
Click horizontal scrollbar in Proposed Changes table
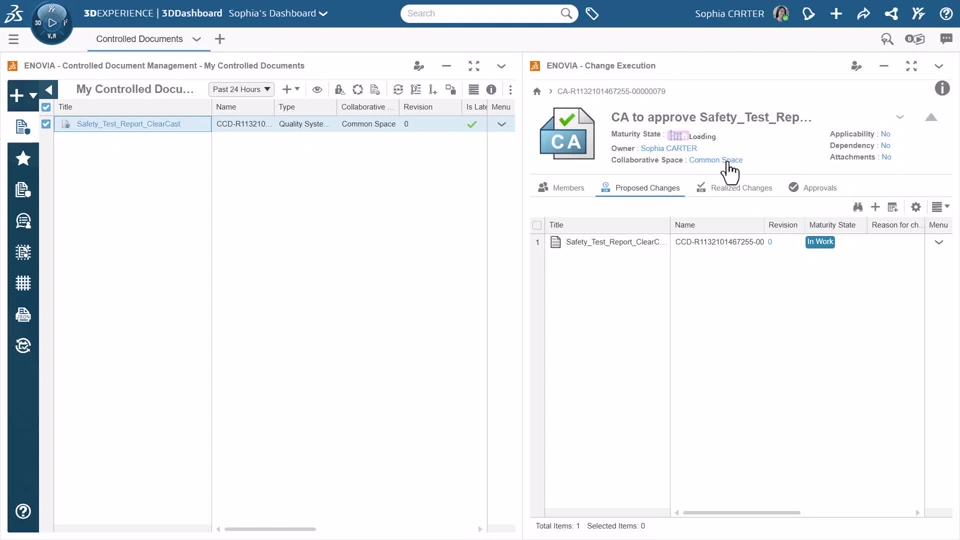tap(741, 512)
